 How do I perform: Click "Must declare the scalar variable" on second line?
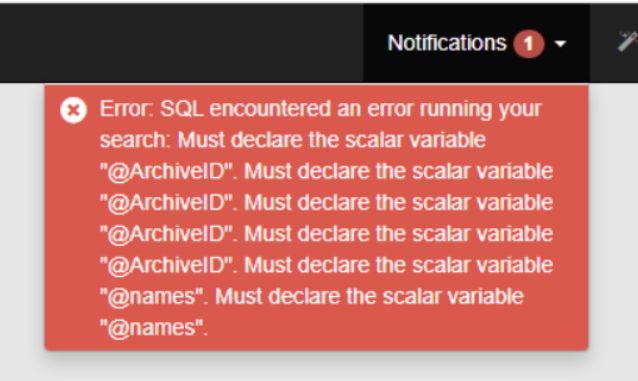[x=332, y=140]
